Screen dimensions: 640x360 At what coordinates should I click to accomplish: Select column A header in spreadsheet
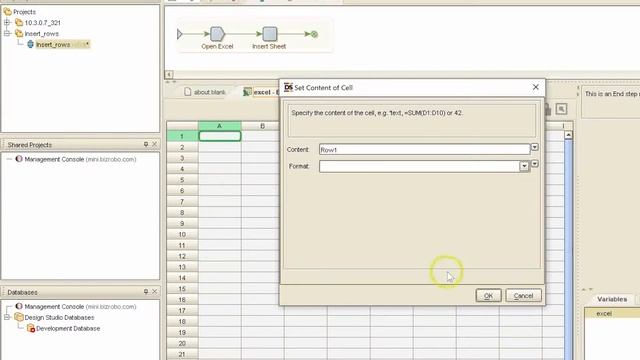(x=220, y=126)
